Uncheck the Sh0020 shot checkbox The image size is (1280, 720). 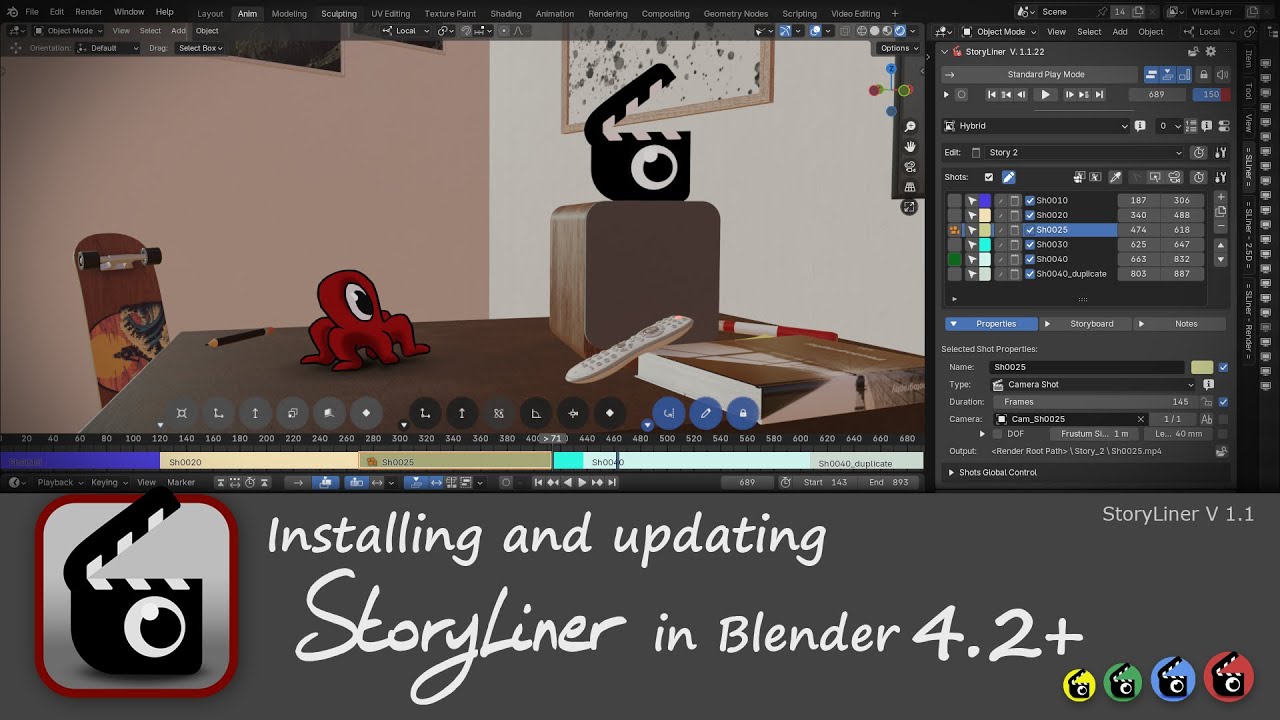(x=1030, y=215)
